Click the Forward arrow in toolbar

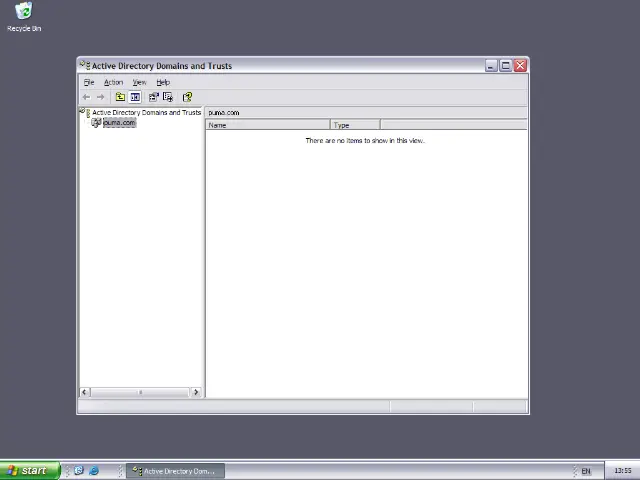pyautogui.click(x=100, y=97)
